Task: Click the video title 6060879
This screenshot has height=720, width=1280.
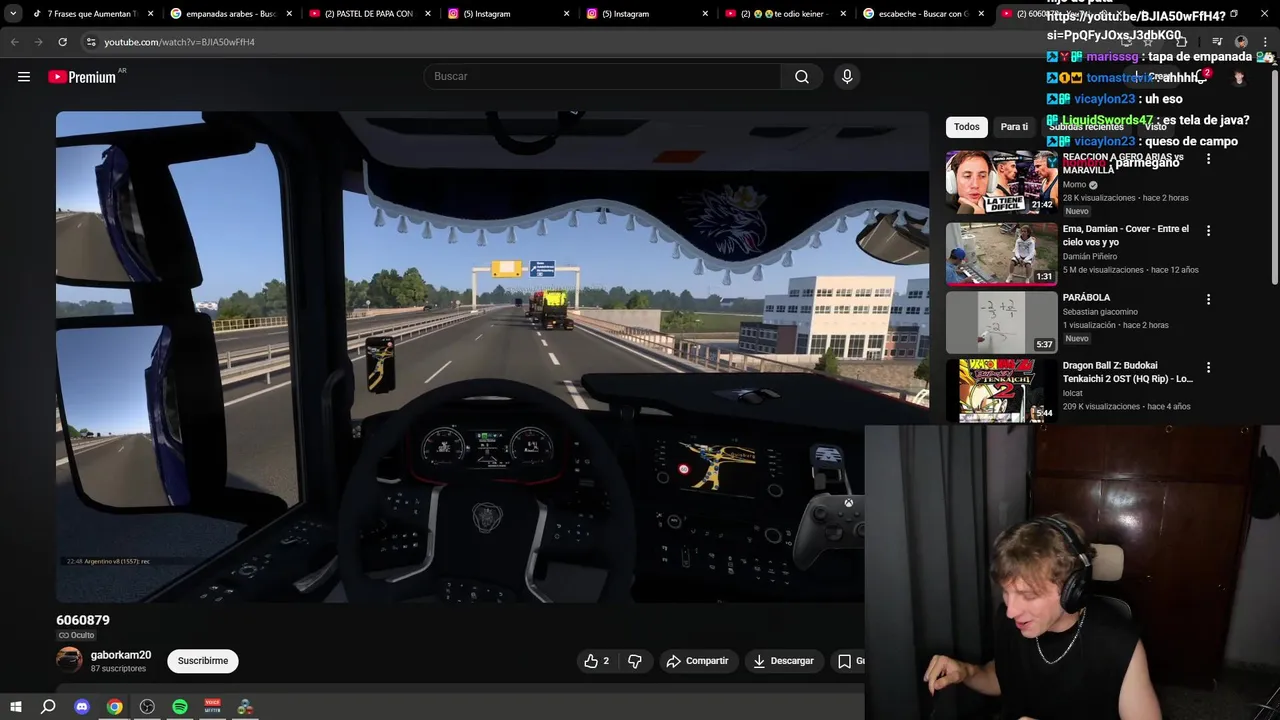Action: [83, 620]
